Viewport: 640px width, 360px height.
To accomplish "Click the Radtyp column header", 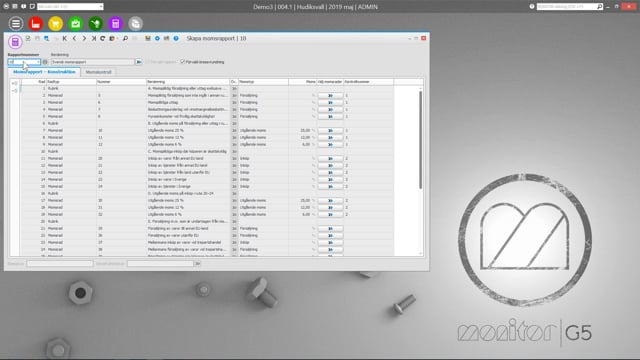I will (71, 82).
